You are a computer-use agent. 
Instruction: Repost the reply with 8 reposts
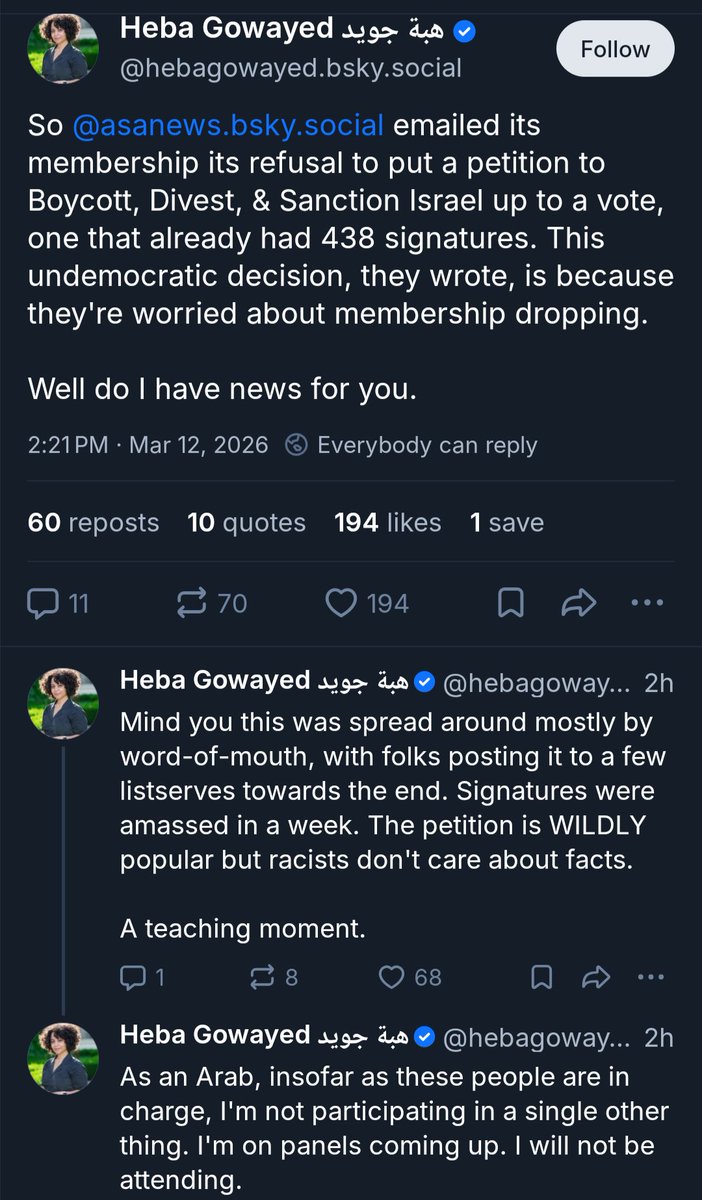pos(259,976)
